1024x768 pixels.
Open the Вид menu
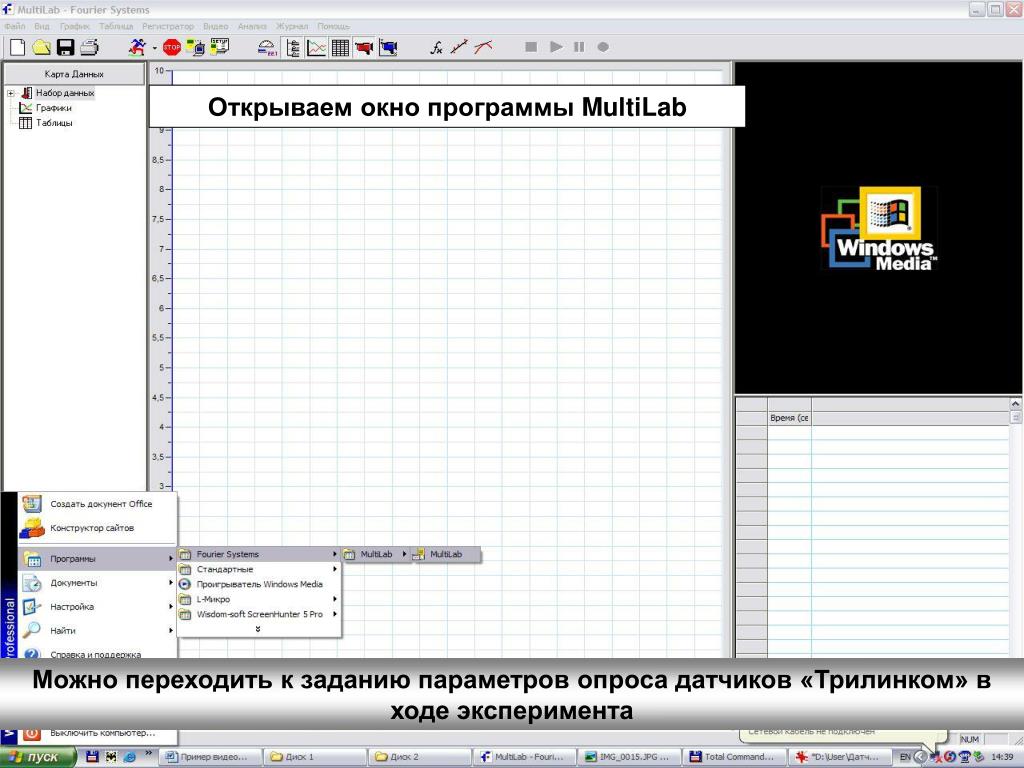(42, 26)
